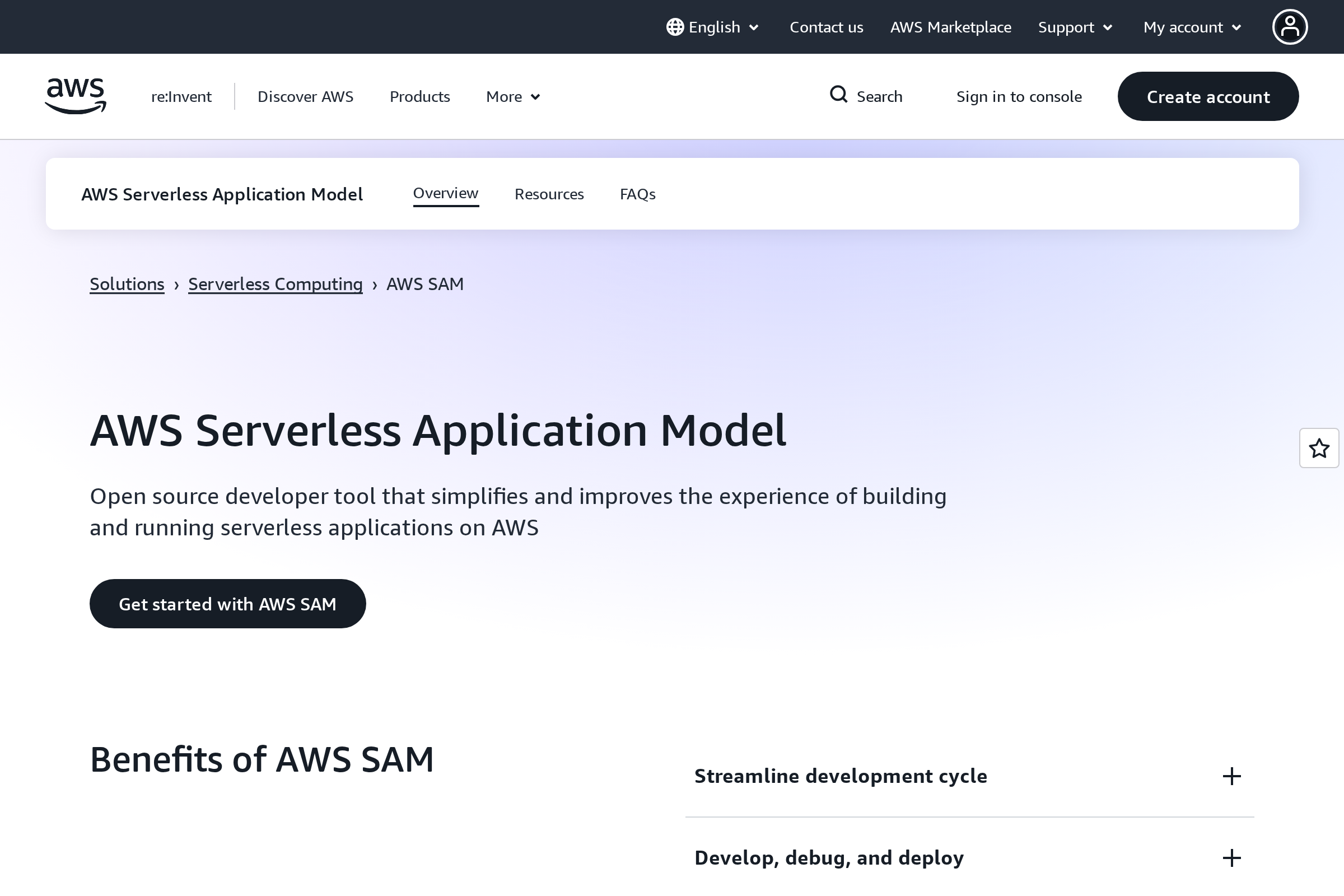This screenshot has width=1344, height=896.
Task: Open the Products menu
Action: click(x=420, y=96)
